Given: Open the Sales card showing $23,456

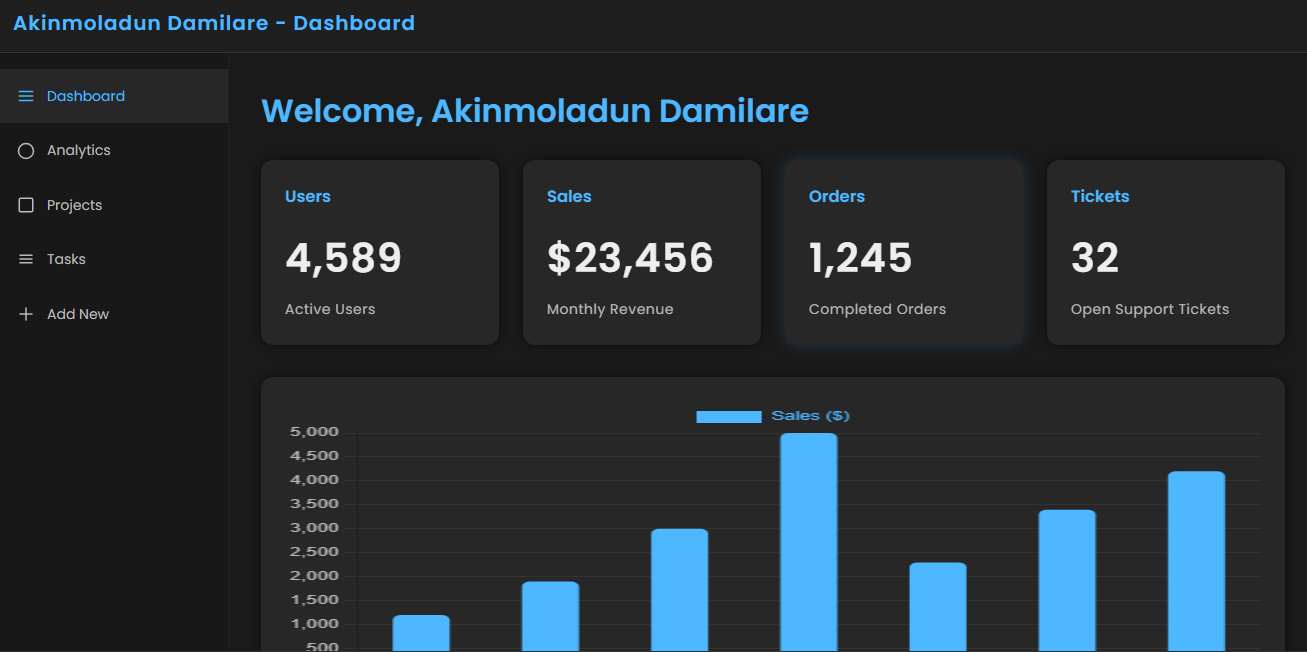Looking at the screenshot, I should (642, 253).
